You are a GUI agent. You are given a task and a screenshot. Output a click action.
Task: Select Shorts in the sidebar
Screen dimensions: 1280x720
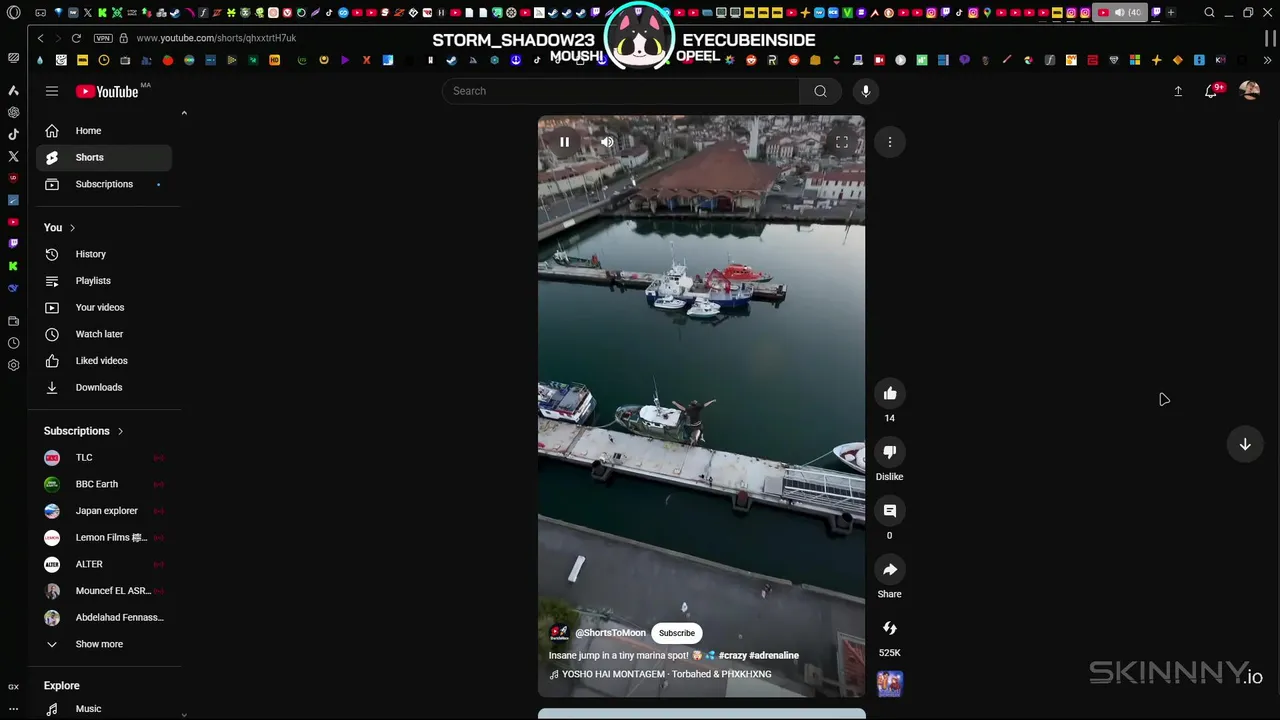click(104, 157)
